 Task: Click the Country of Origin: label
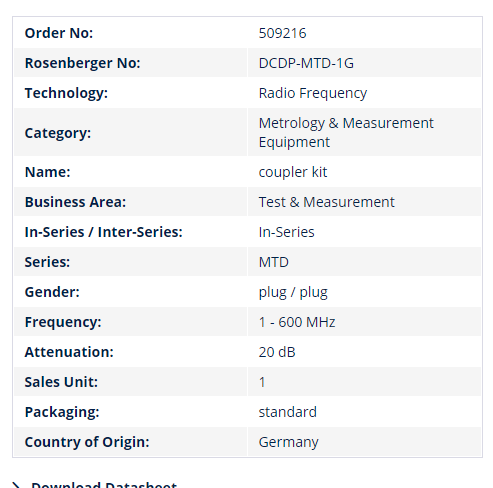tap(87, 442)
